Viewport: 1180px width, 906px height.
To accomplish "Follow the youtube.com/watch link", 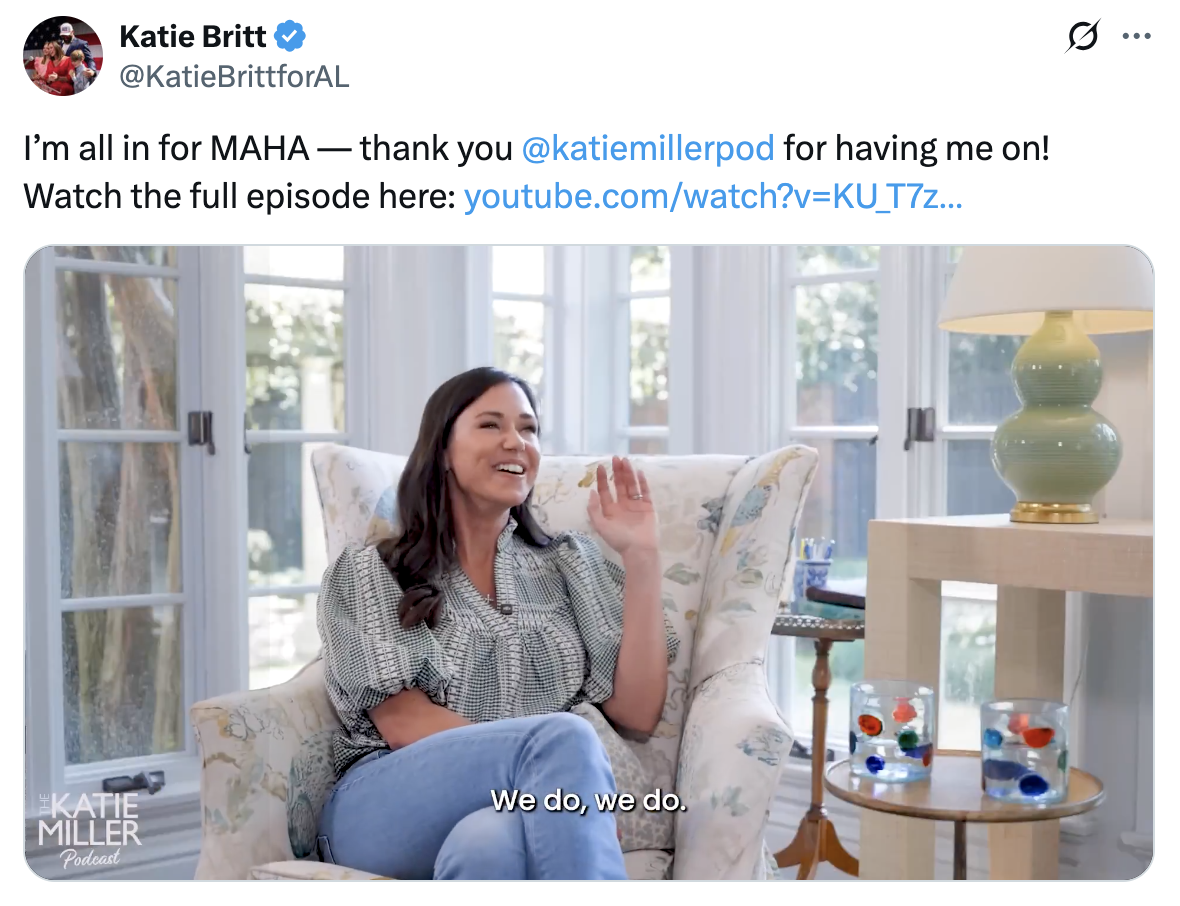I will click(x=713, y=196).
